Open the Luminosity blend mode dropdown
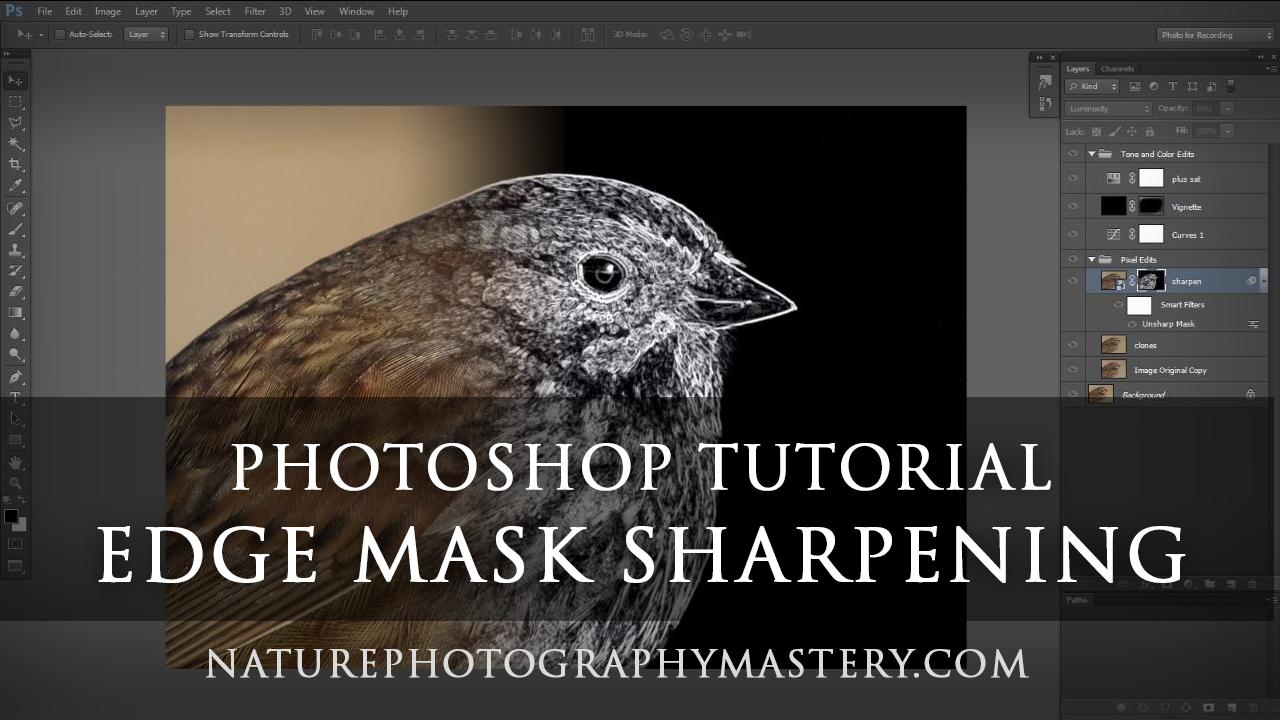The height and width of the screenshot is (720, 1280). [1105, 108]
